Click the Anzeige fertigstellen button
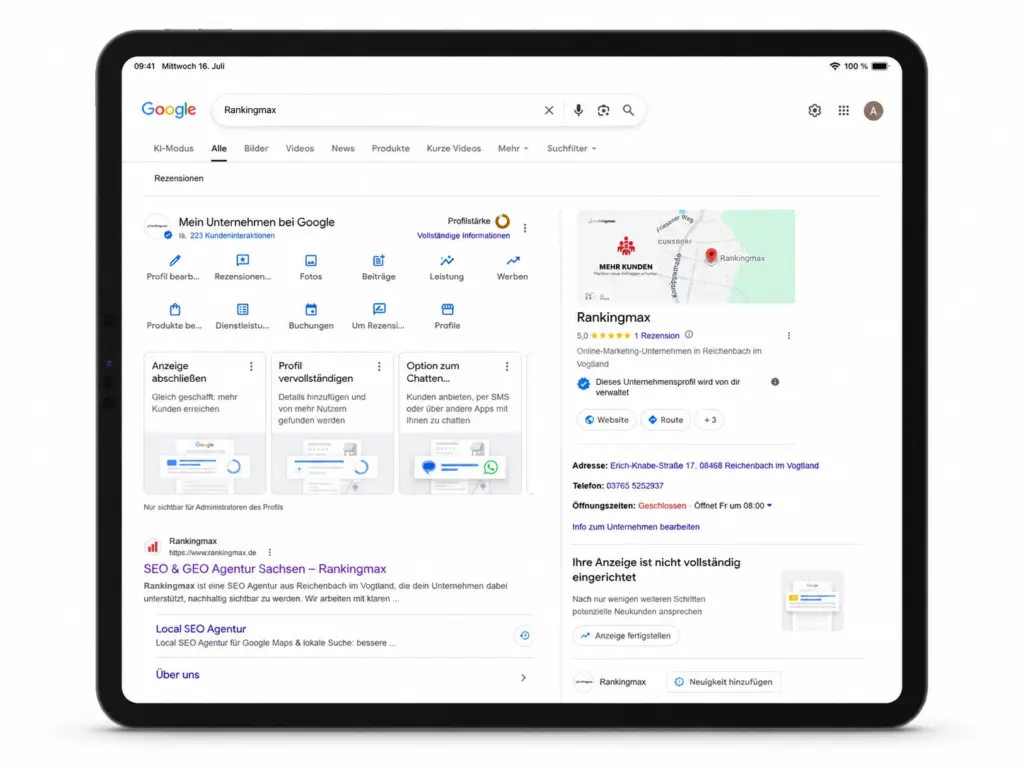 (x=626, y=635)
